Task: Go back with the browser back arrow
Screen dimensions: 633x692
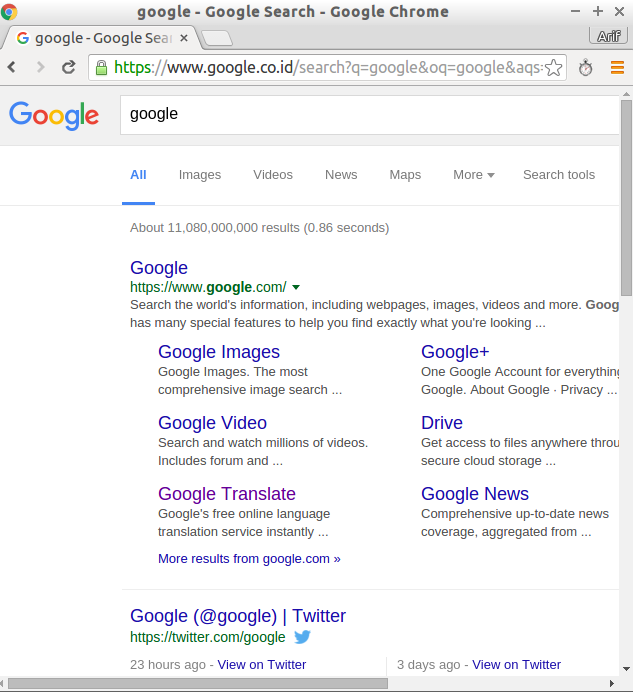Action: (12, 67)
